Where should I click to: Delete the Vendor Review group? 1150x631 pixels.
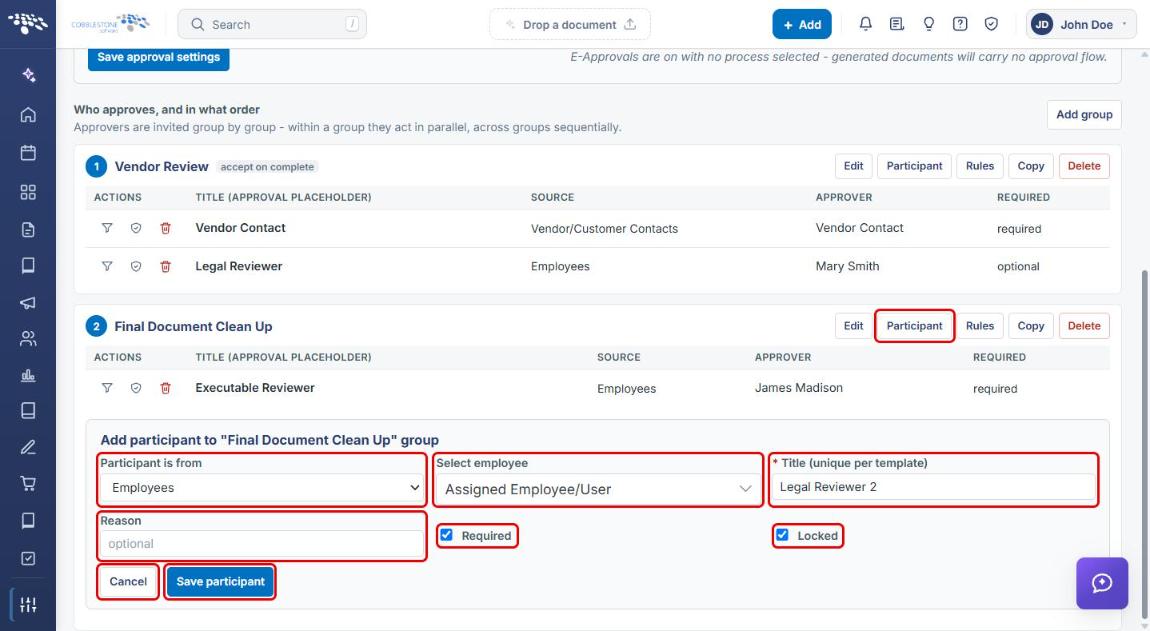coord(1084,166)
